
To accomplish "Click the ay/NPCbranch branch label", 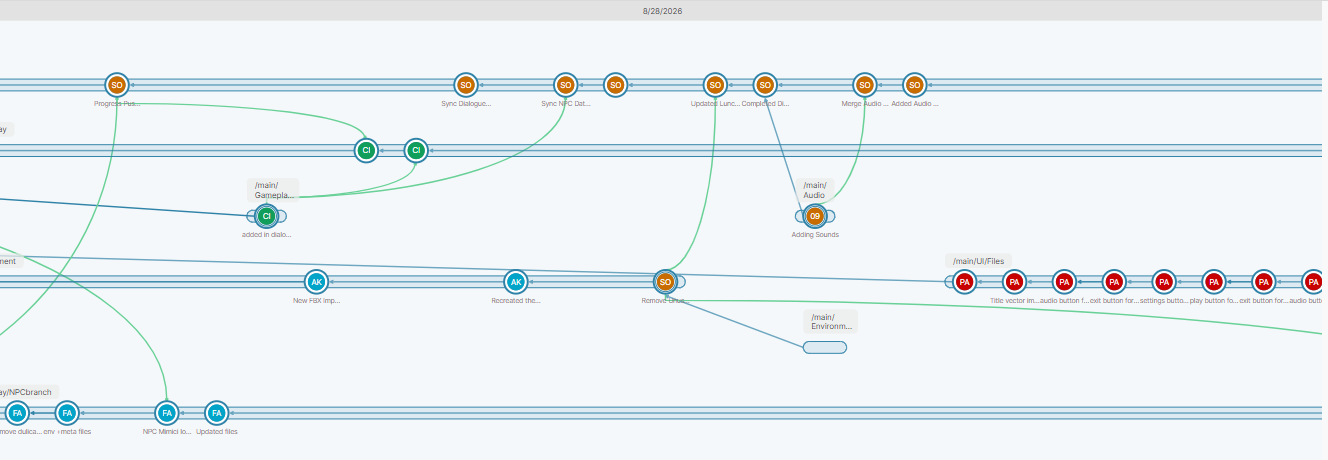I will (x=29, y=392).
